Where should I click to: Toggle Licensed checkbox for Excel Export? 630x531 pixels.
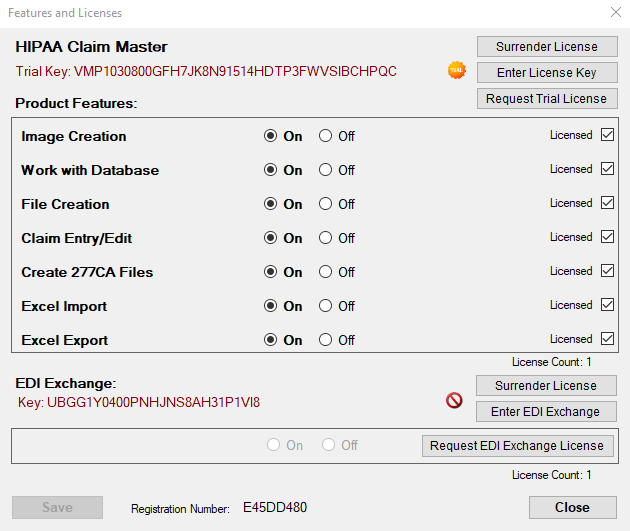click(x=608, y=339)
